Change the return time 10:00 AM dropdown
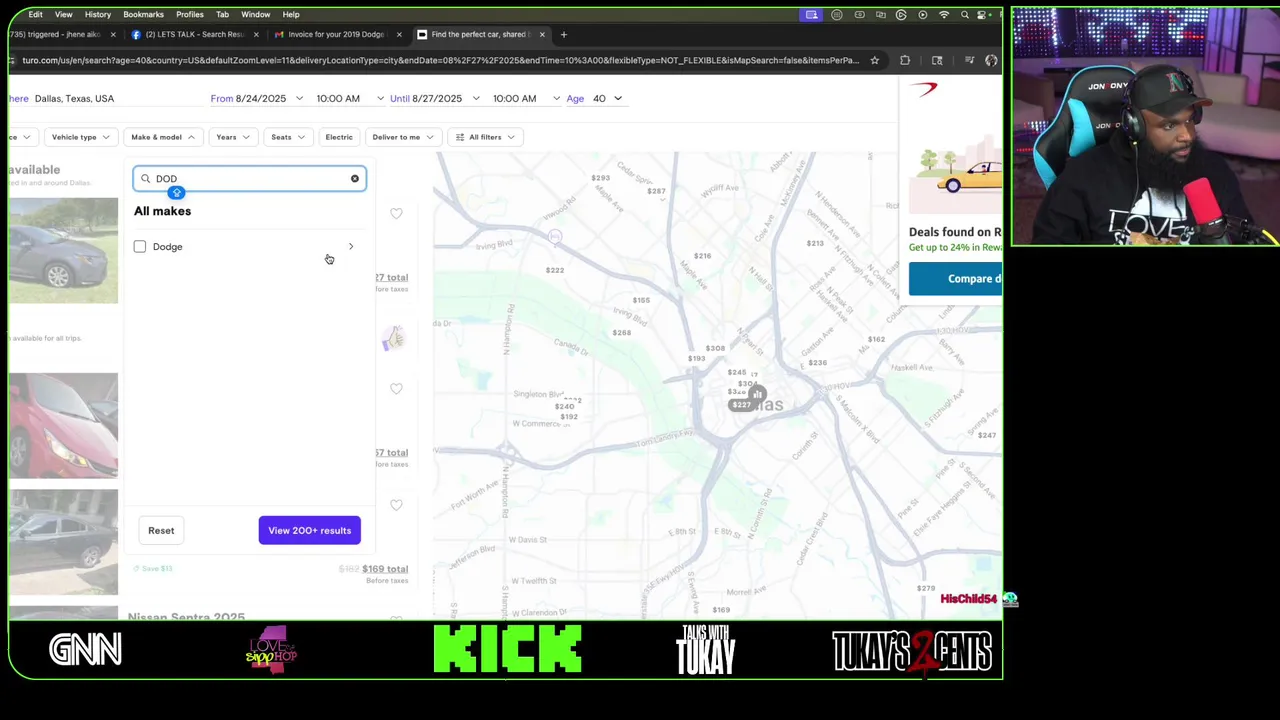Viewport: 1280px width, 720px height. coord(525,98)
